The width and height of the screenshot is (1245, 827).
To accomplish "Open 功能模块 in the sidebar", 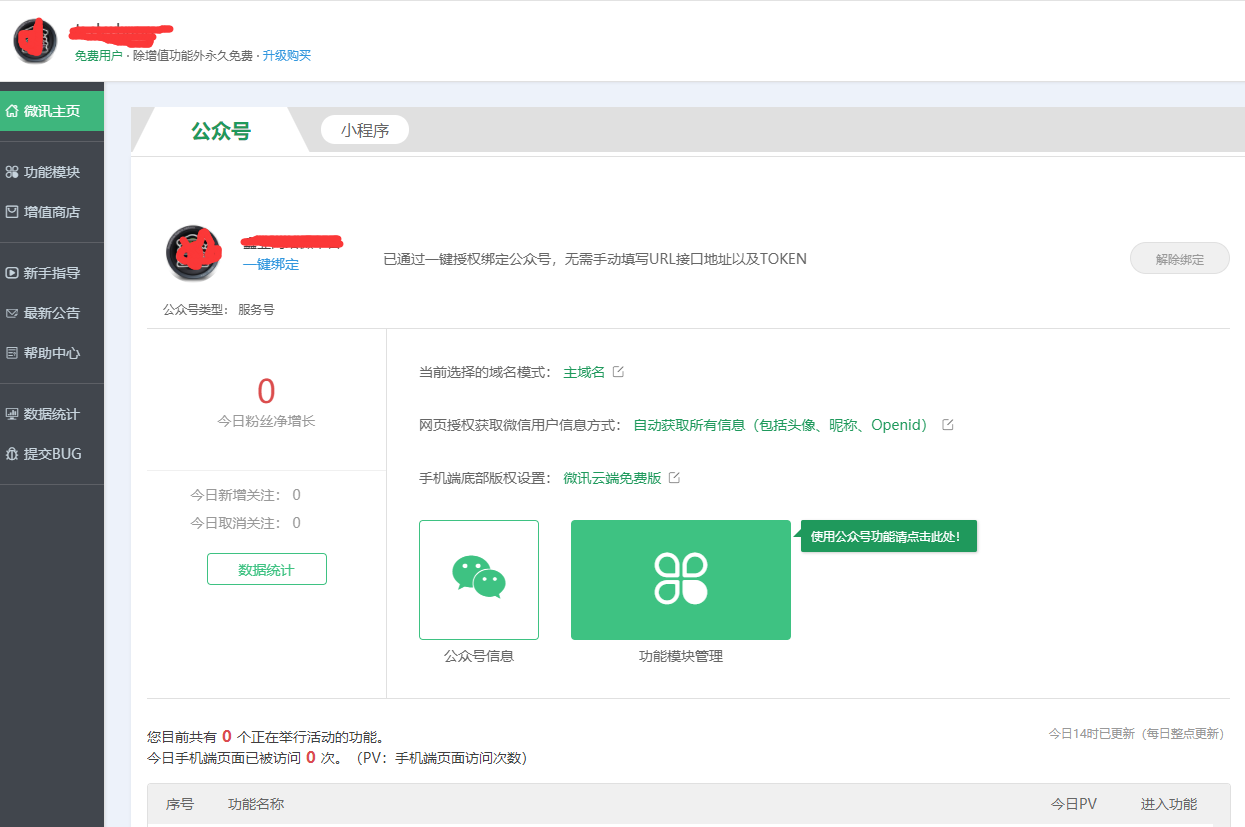I will coord(51,172).
